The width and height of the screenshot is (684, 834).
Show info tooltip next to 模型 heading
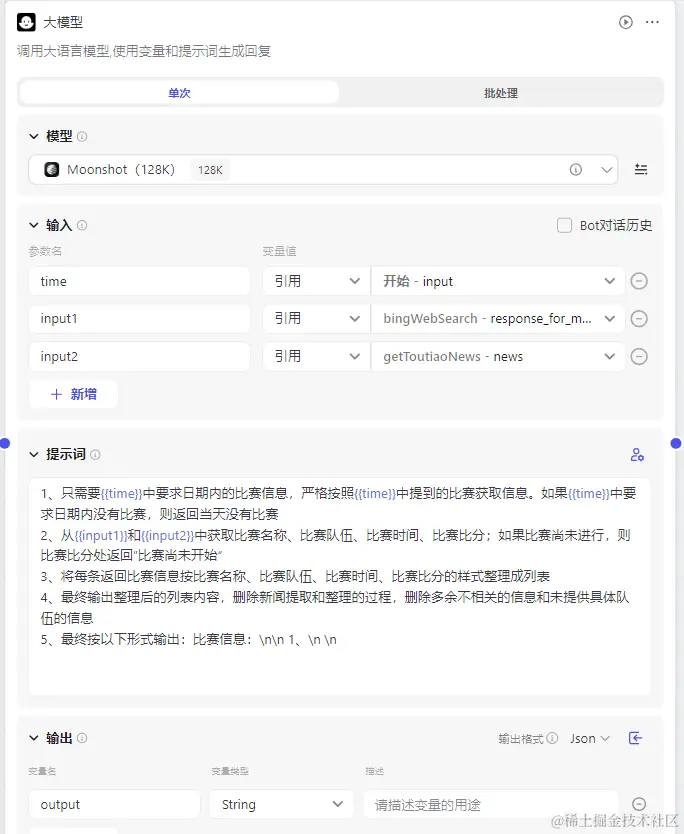point(82,137)
